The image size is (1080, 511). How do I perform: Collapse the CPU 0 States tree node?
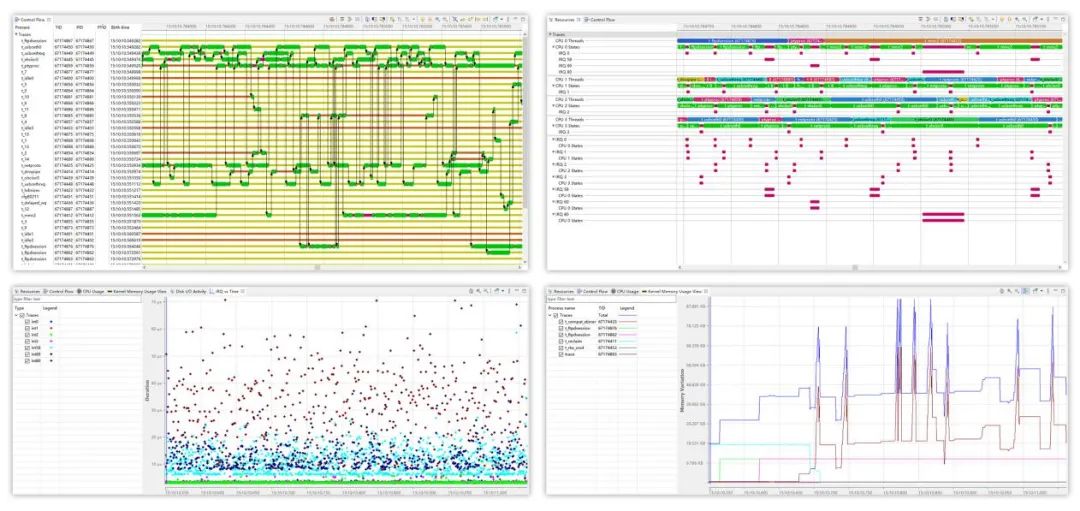[555, 46]
